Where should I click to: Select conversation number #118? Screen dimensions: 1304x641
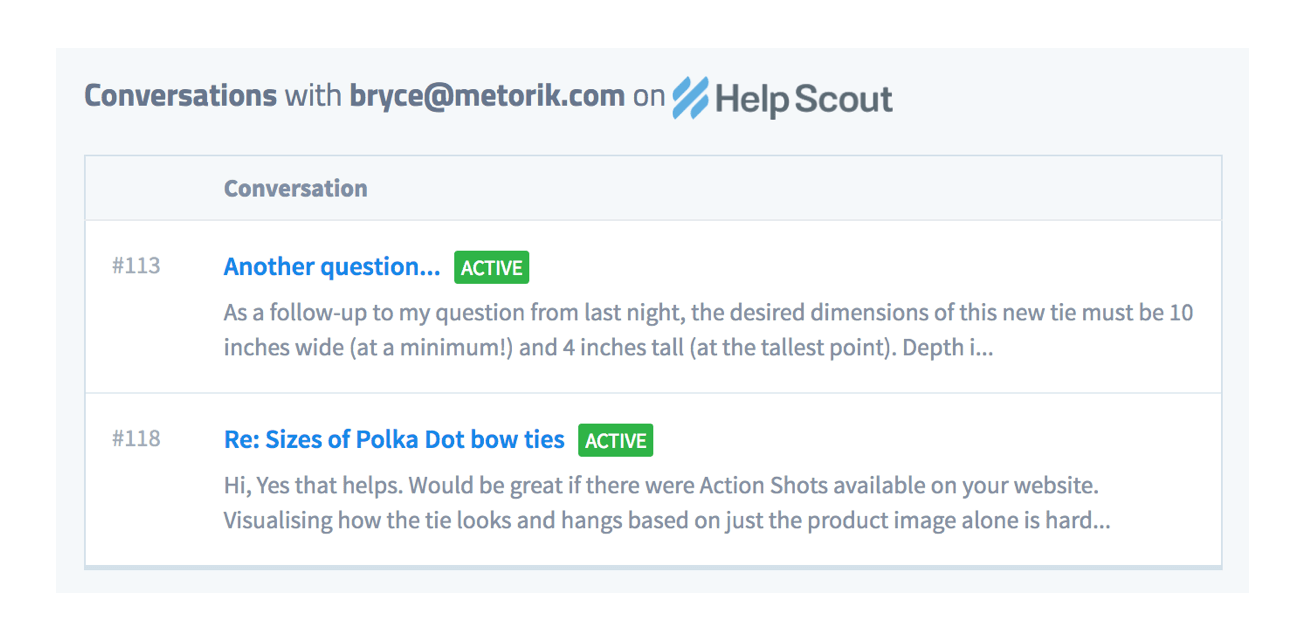(136, 438)
